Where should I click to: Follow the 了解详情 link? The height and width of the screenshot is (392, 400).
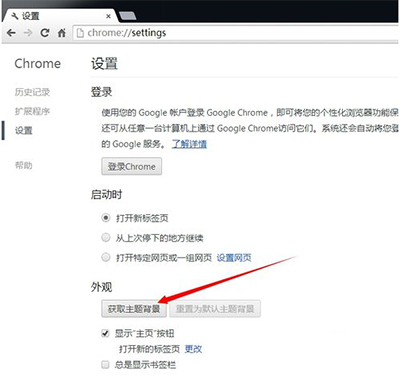[x=189, y=144]
